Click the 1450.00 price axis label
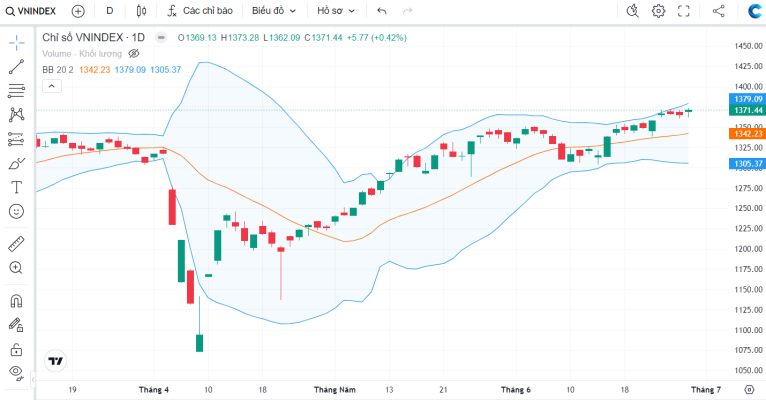Screen dimensions: 766x400 pos(748,46)
